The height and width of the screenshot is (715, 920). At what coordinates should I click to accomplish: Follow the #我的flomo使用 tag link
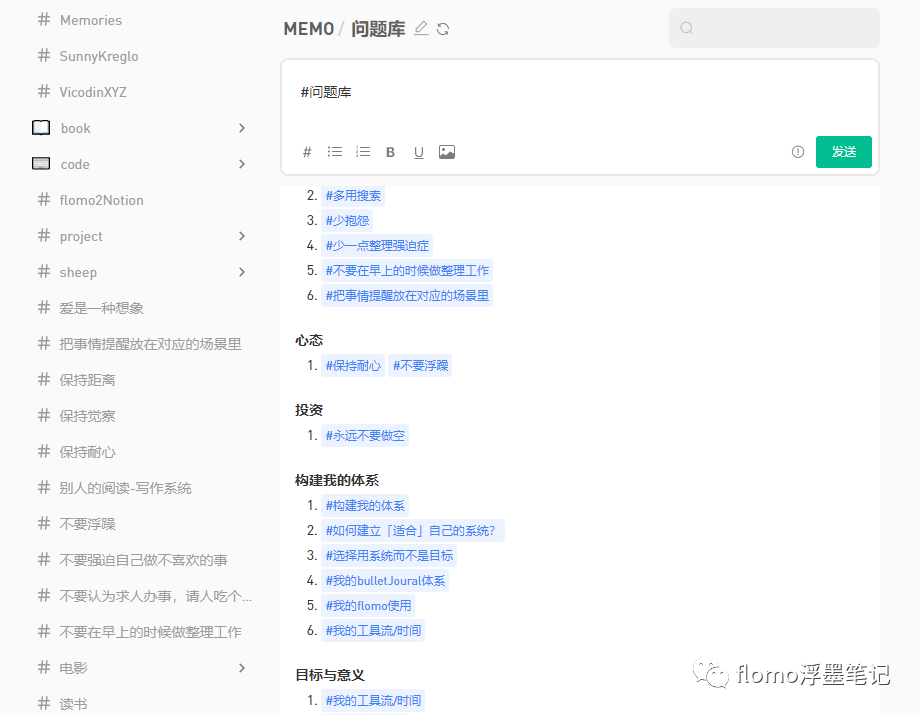click(x=368, y=605)
